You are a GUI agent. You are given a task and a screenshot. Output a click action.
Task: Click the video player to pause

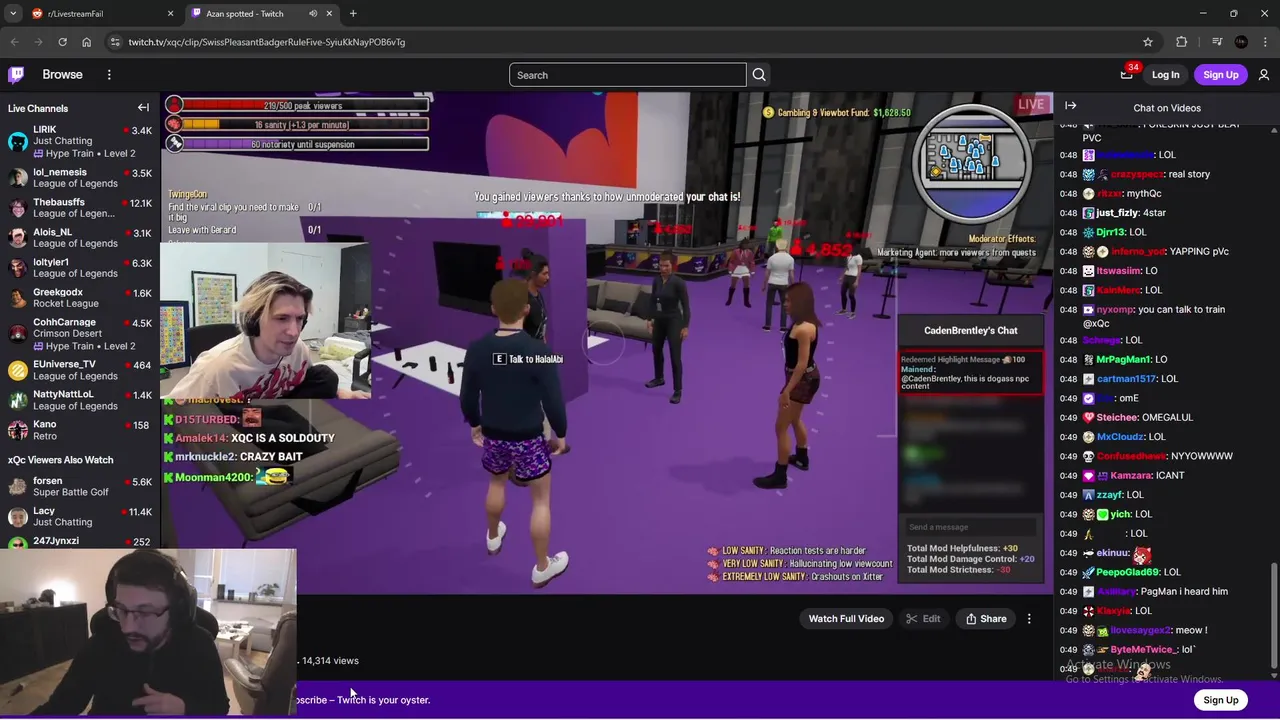pos(607,343)
